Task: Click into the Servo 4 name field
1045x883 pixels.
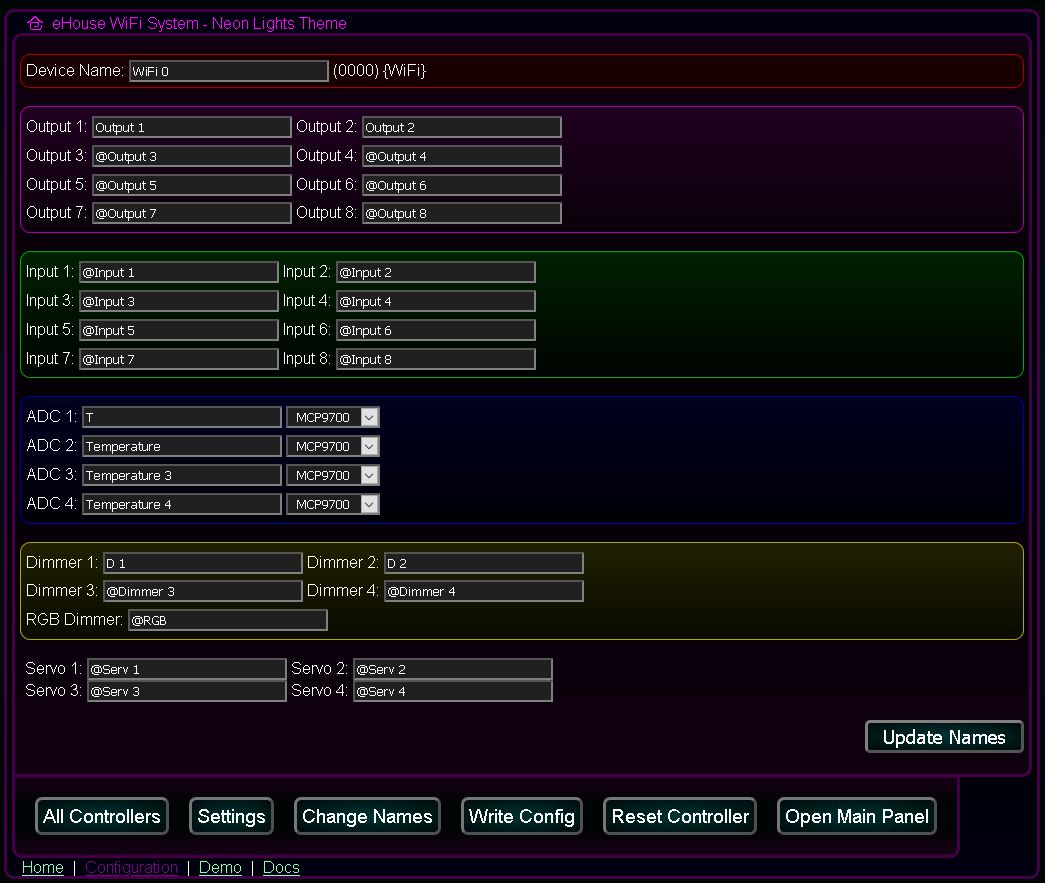Action: pos(452,692)
